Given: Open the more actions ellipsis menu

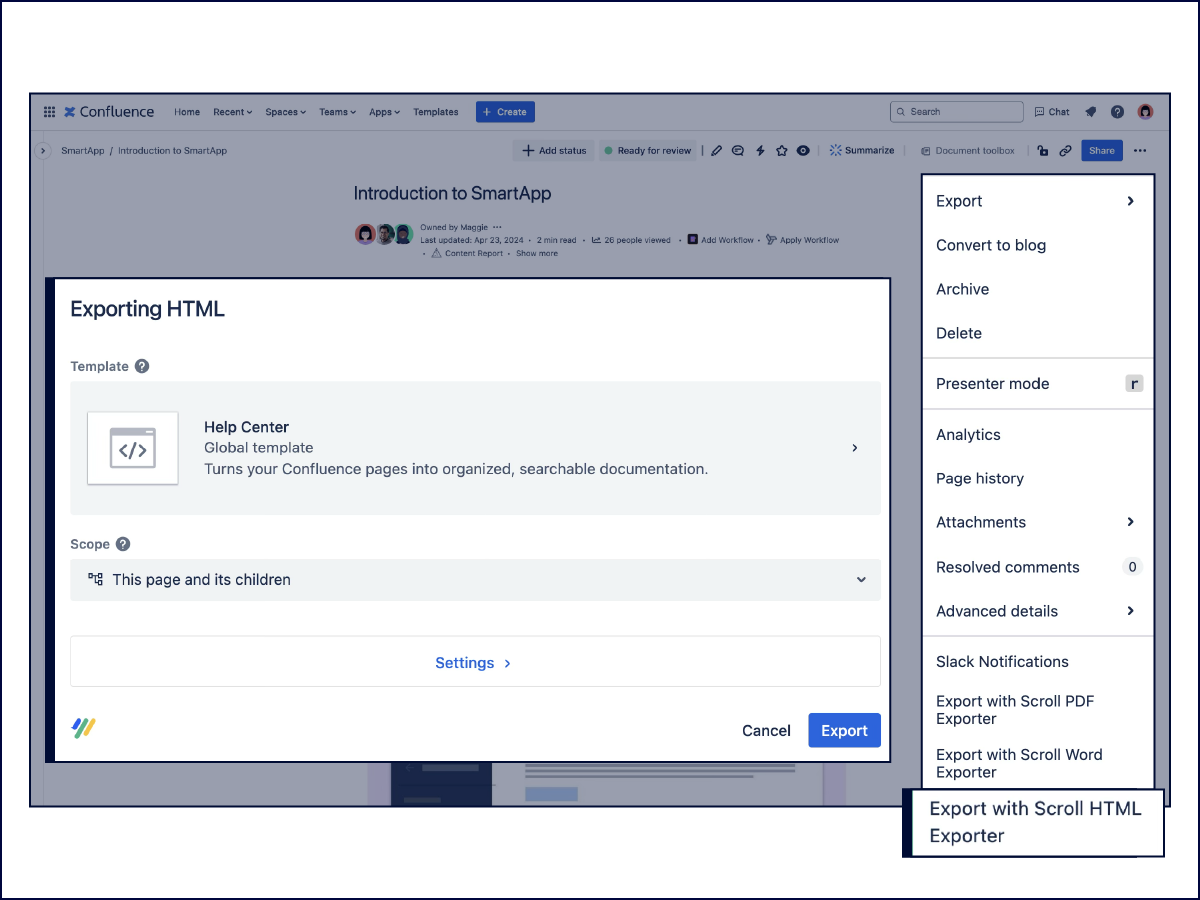Looking at the screenshot, I should (1141, 151).
